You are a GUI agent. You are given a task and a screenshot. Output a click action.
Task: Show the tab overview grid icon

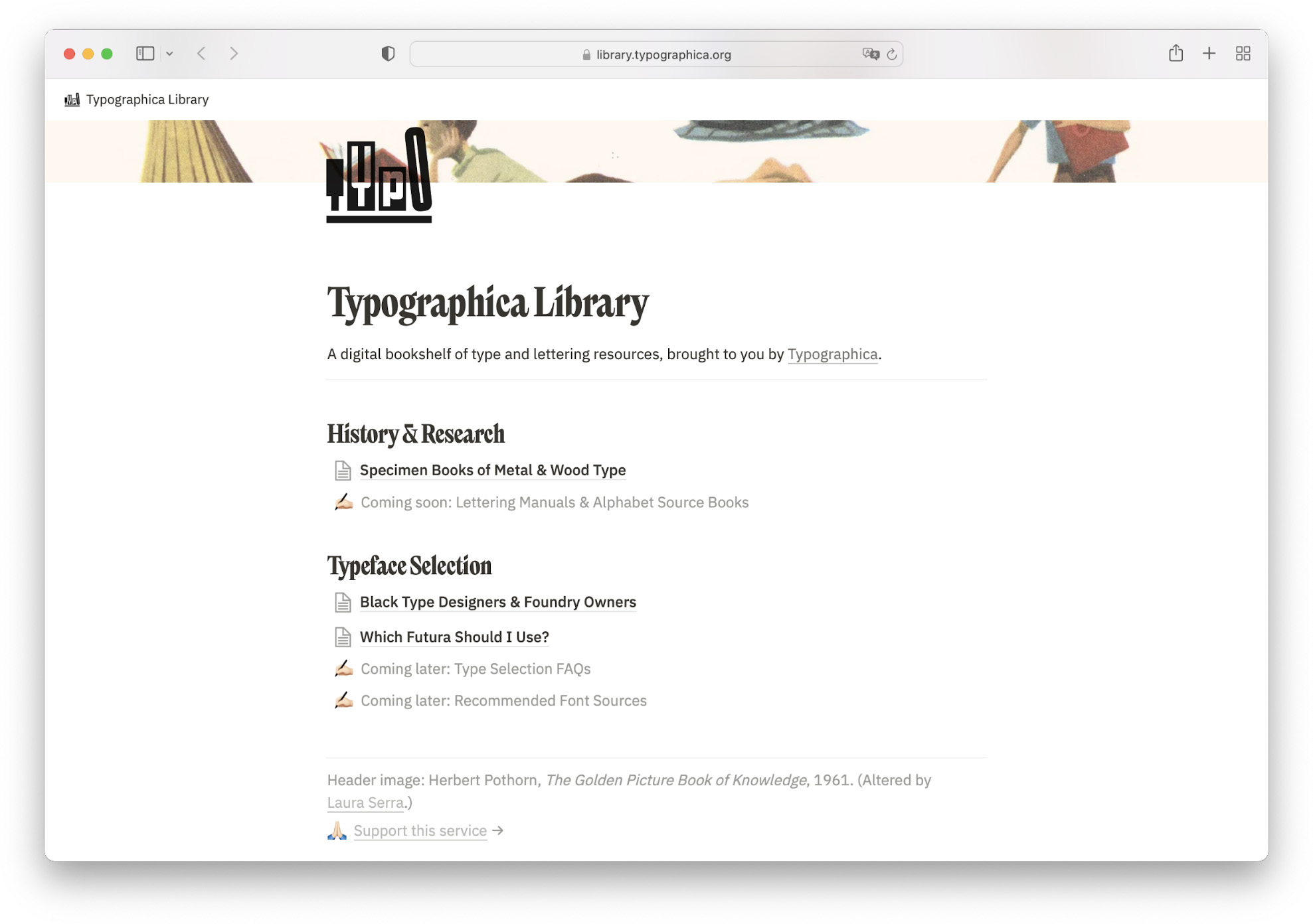[x=1243, y=54]
